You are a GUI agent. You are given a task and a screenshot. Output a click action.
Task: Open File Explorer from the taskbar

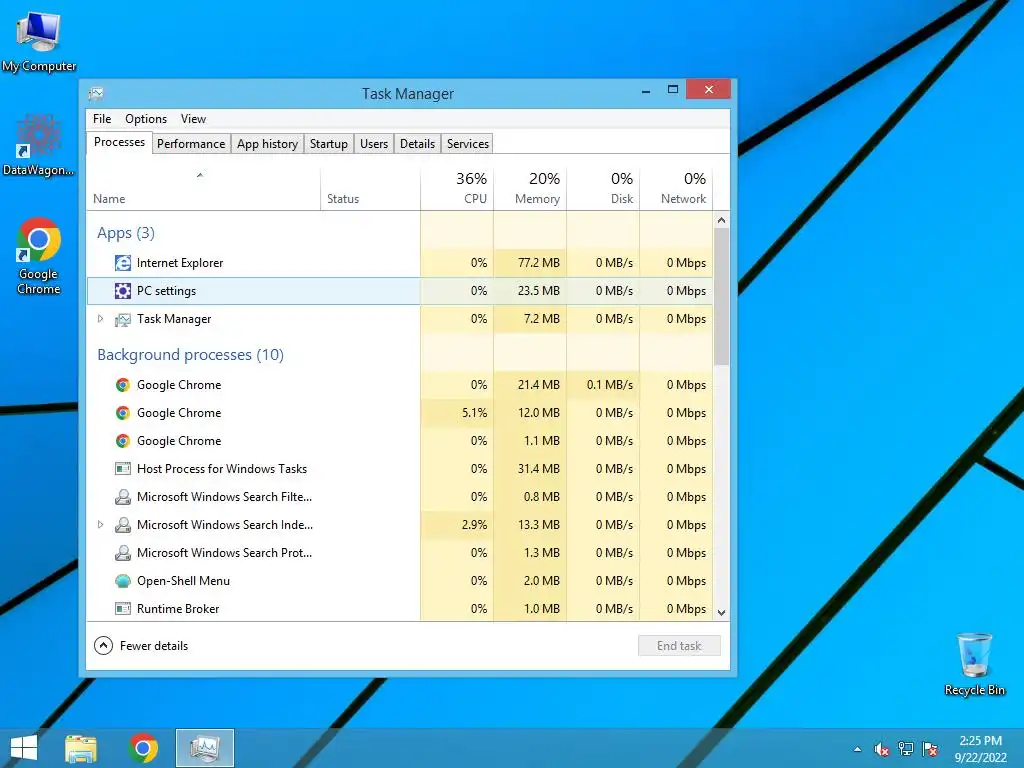click(x=81, y=748)
